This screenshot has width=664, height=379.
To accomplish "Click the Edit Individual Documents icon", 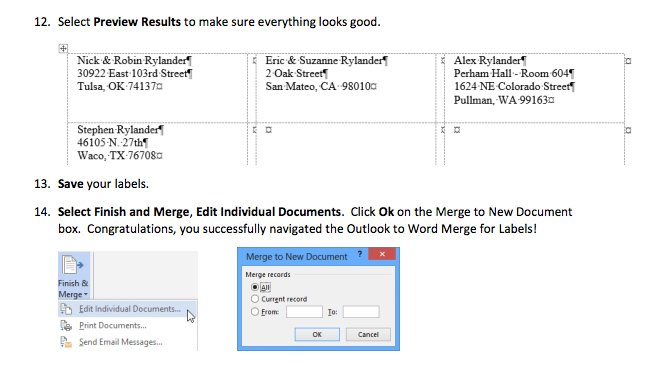I will coord(66,309).
